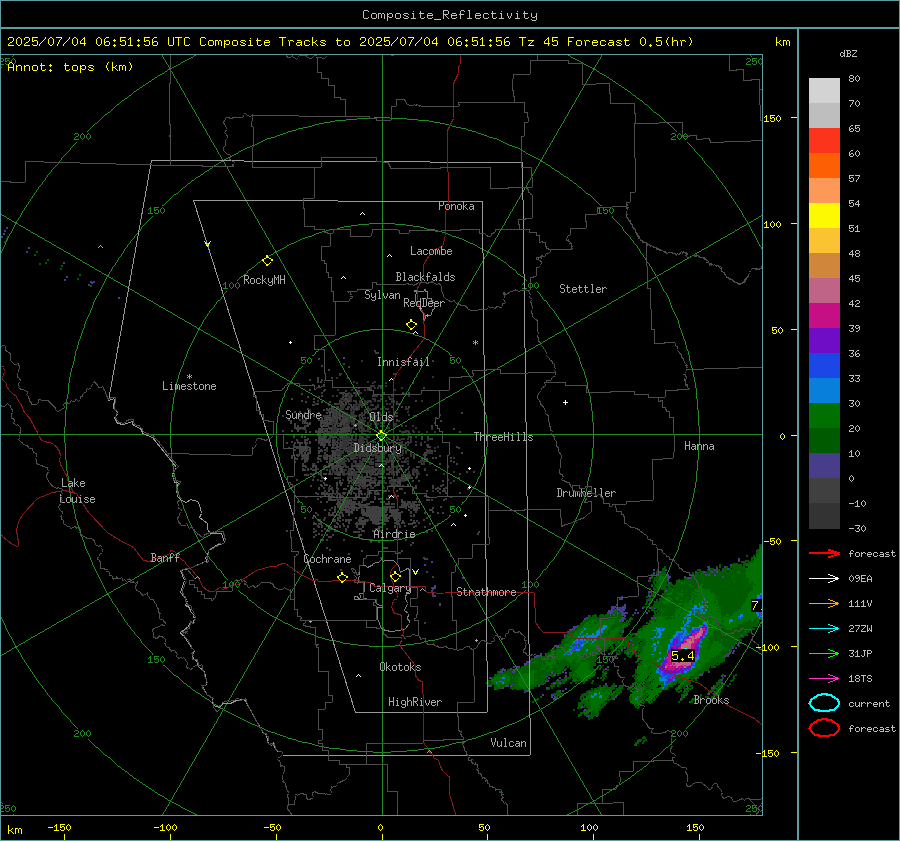Select the purple swatch in dBZ legend
This screenshot has height=841, width=900.
click(x=824, y=340)
